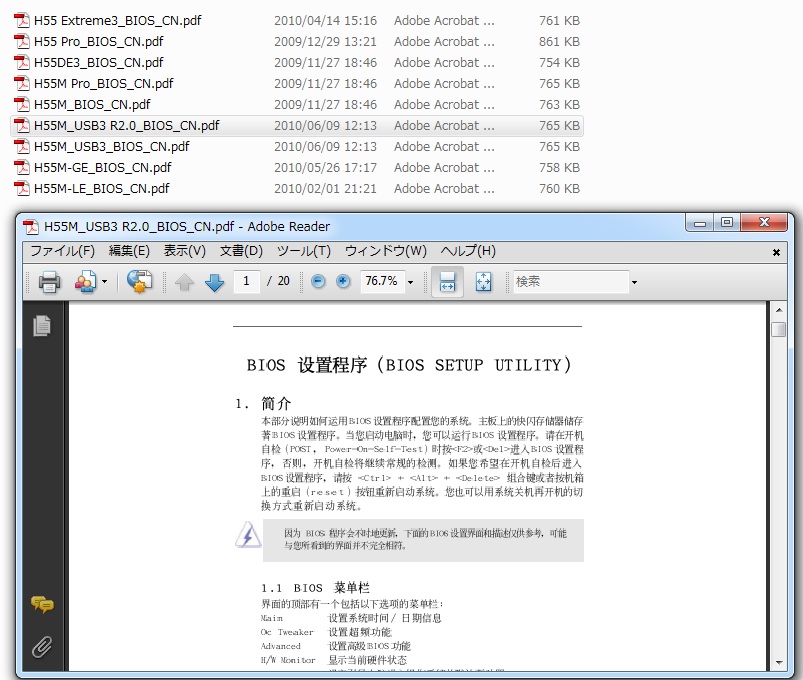The width and height of the screenshot is (803, 680).
Task: Select file H55M Pro_BIOS_CN.pdf
Action: (x=103, y=83)
